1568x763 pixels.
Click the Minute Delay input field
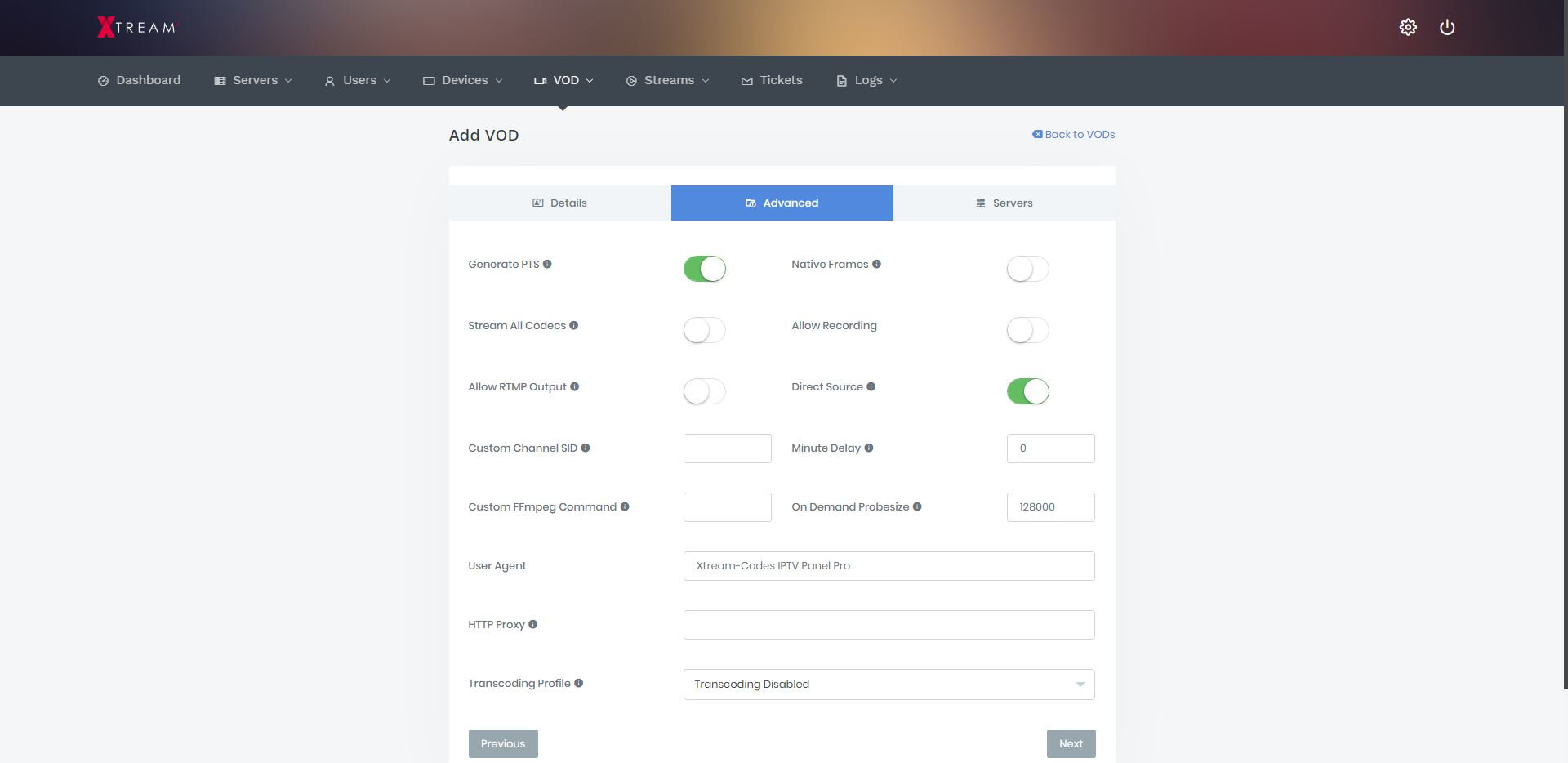coord(1051,448)
